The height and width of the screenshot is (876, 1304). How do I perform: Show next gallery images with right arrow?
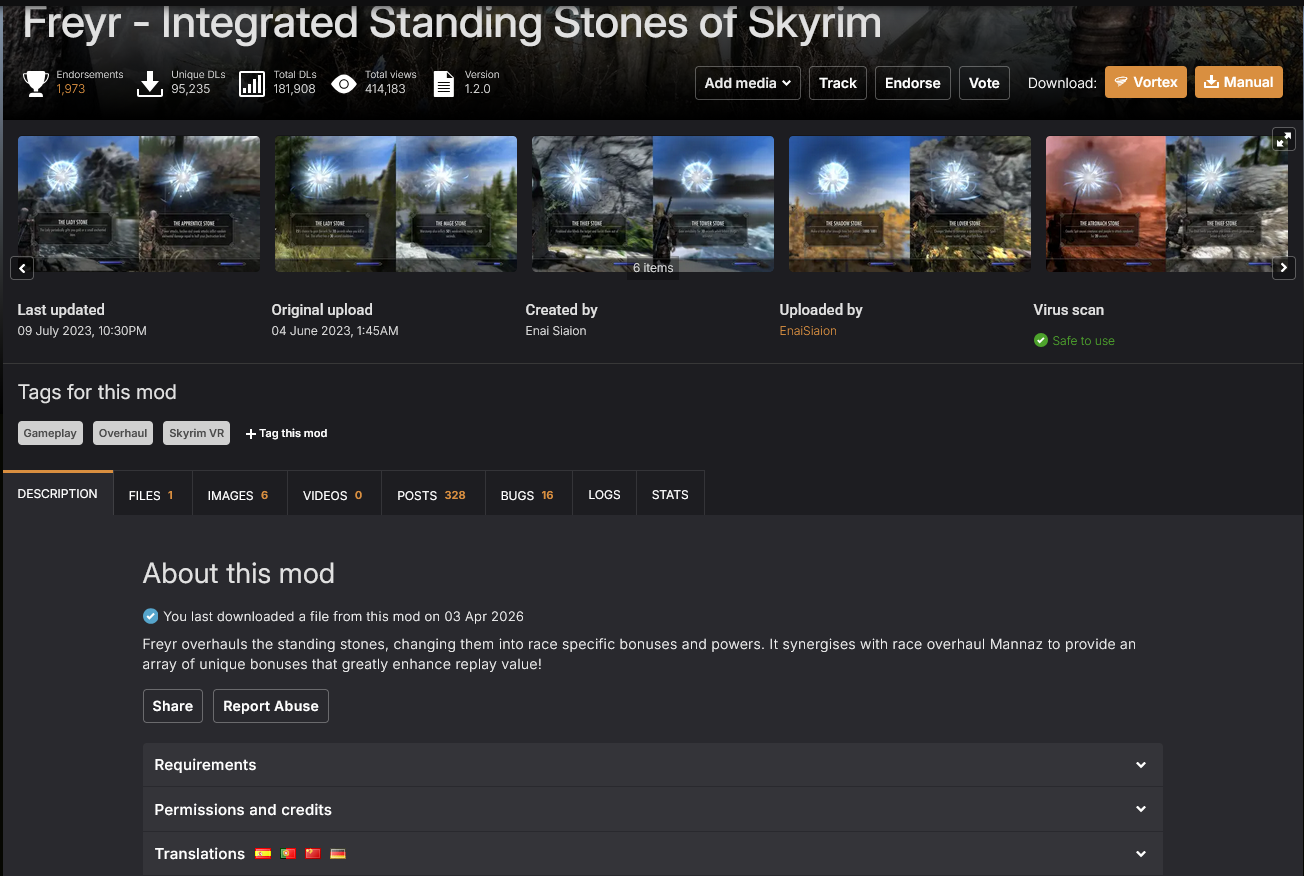tap(1284, 268)
